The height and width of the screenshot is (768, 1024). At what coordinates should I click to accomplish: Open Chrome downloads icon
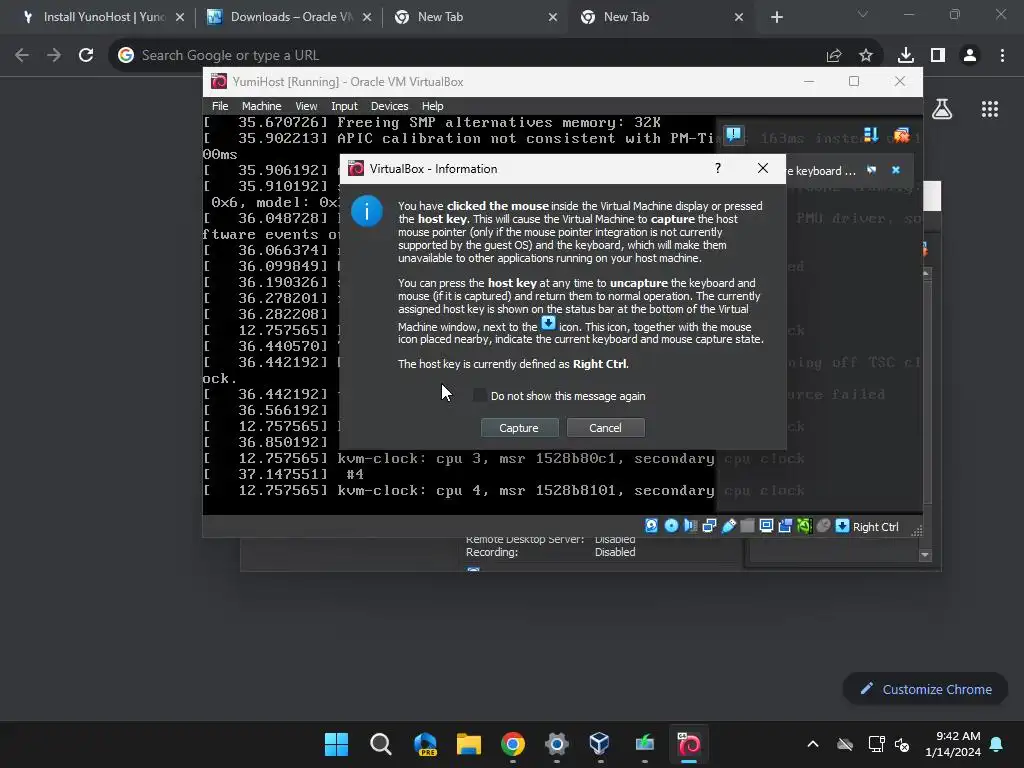[x=905, y=56]
